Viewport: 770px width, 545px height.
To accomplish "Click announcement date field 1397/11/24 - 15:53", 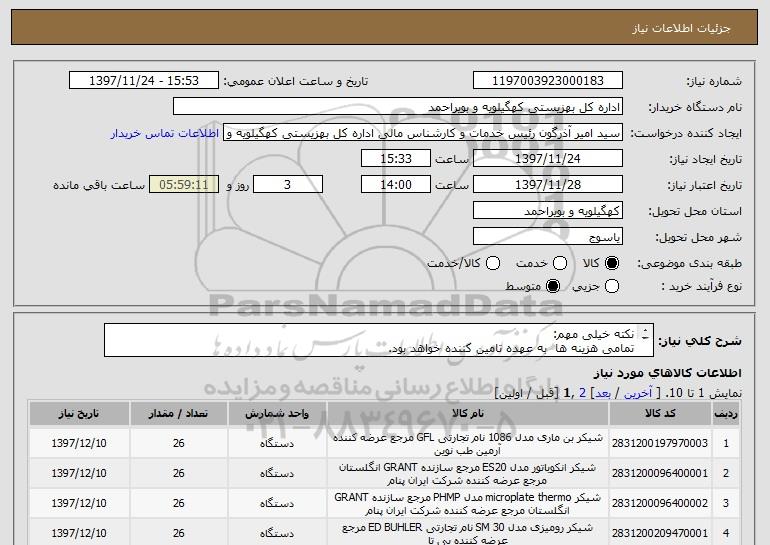I will pos(144,81).
